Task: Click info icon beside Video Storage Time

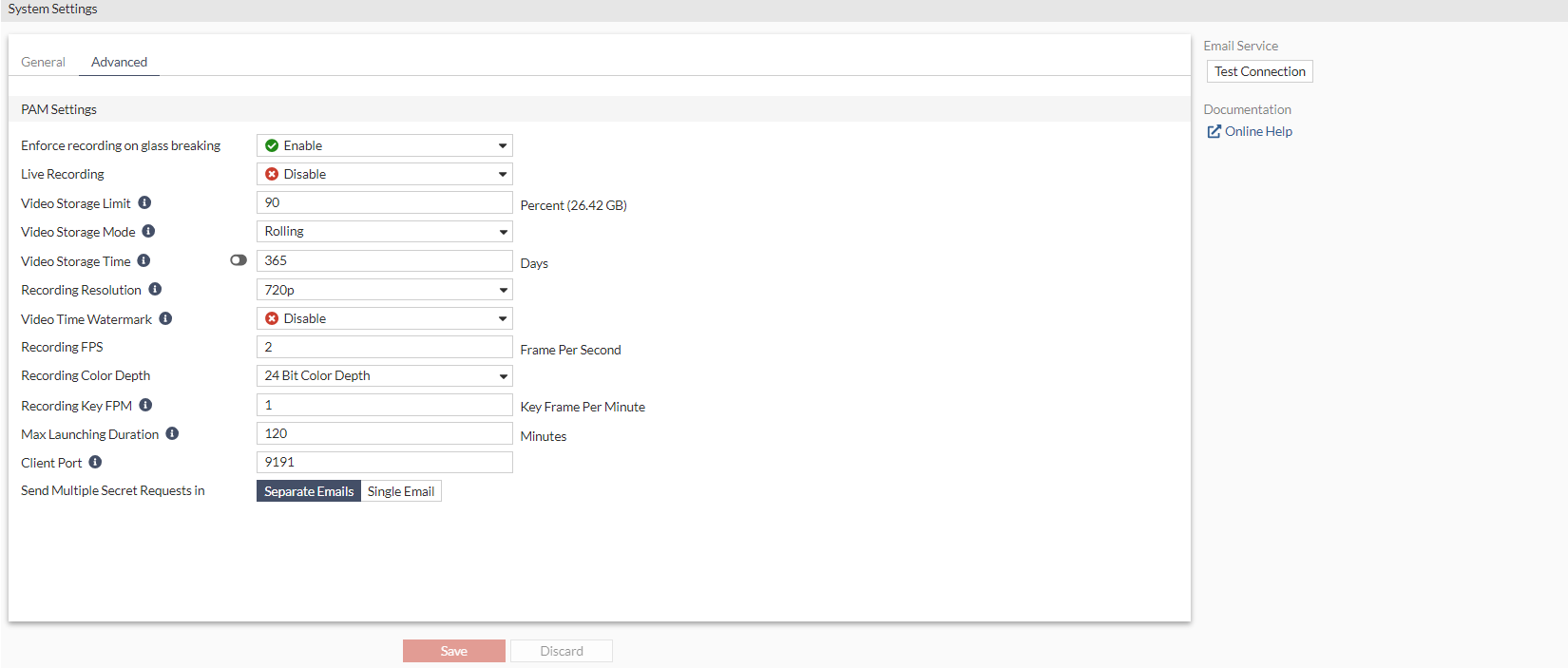Action: 143,260
